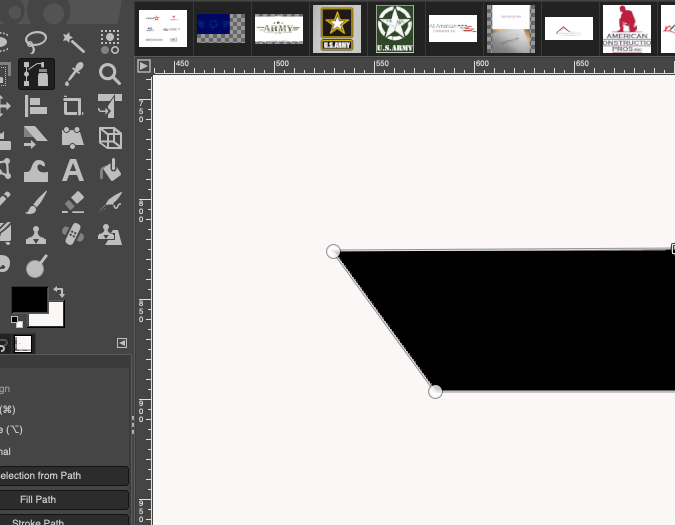Screen dimensions: 675x525
Task: Select the Color Picker eyedropper tool
Action: click(x=73, y=74)
